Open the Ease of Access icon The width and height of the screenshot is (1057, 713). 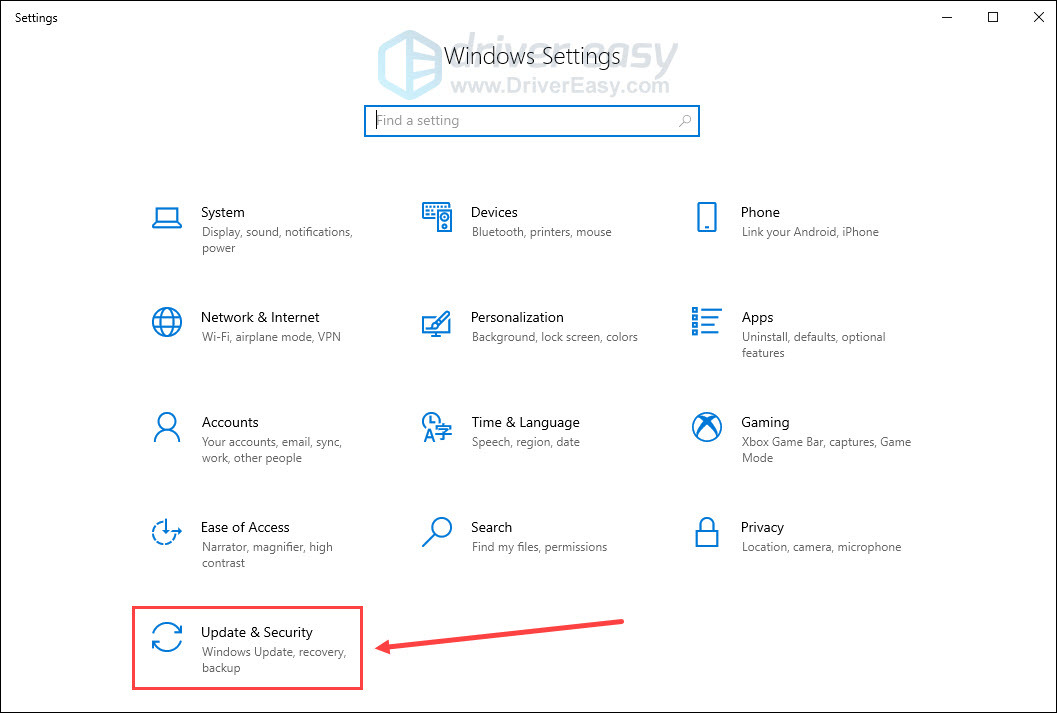point(166,532)
